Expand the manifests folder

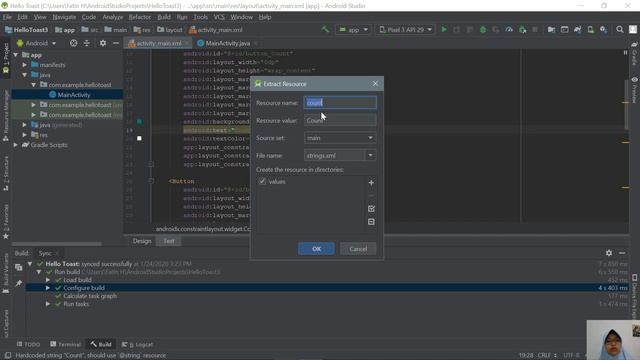(25, 65)
